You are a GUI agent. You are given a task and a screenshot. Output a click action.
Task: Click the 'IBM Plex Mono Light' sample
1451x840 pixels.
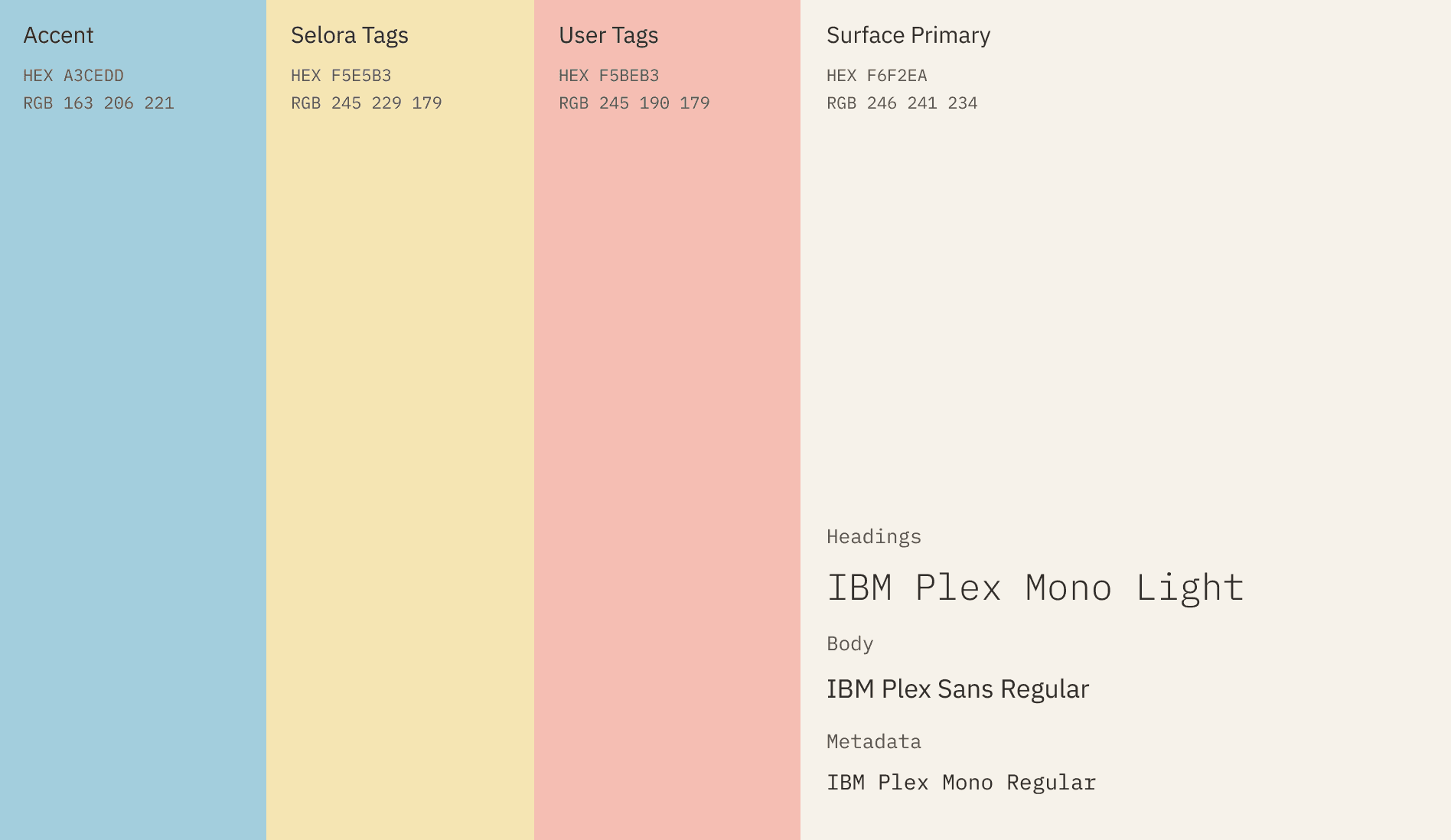pos(1035,588)
